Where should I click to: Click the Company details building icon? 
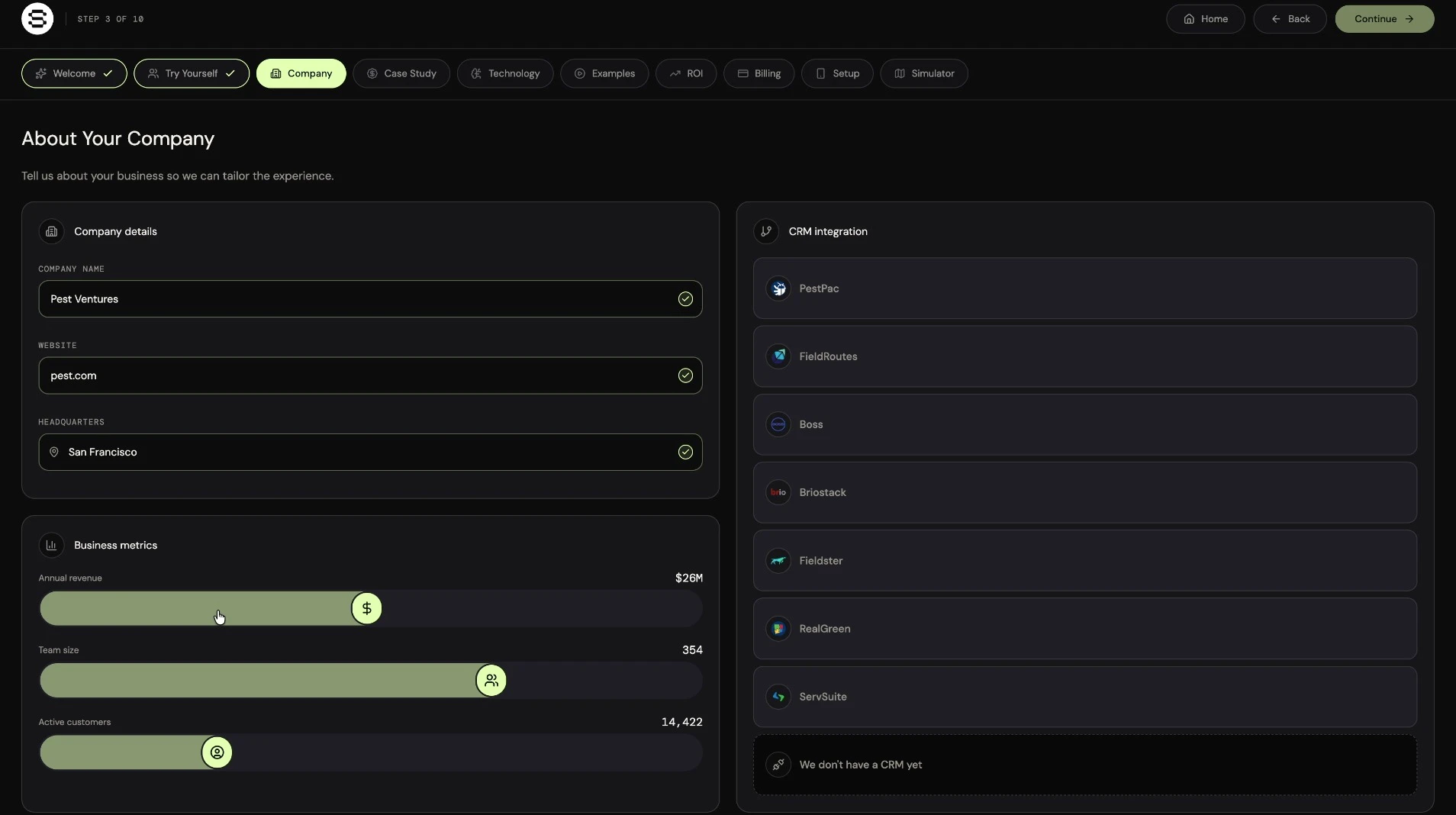pyautogui.click(x=51, y=231)
